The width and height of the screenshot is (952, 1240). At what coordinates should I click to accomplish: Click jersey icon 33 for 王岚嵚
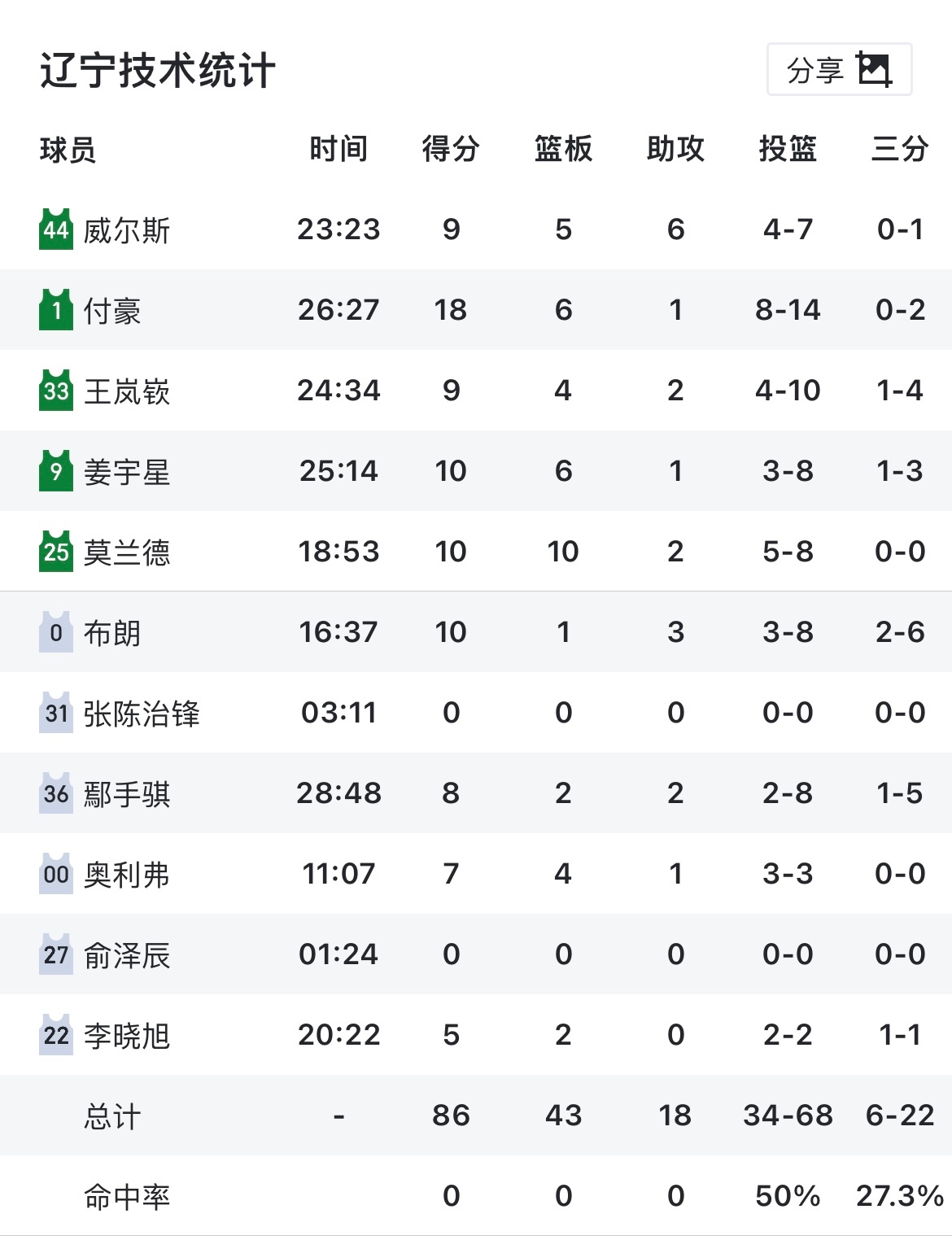pyautogui.click(x=56, y=391)
